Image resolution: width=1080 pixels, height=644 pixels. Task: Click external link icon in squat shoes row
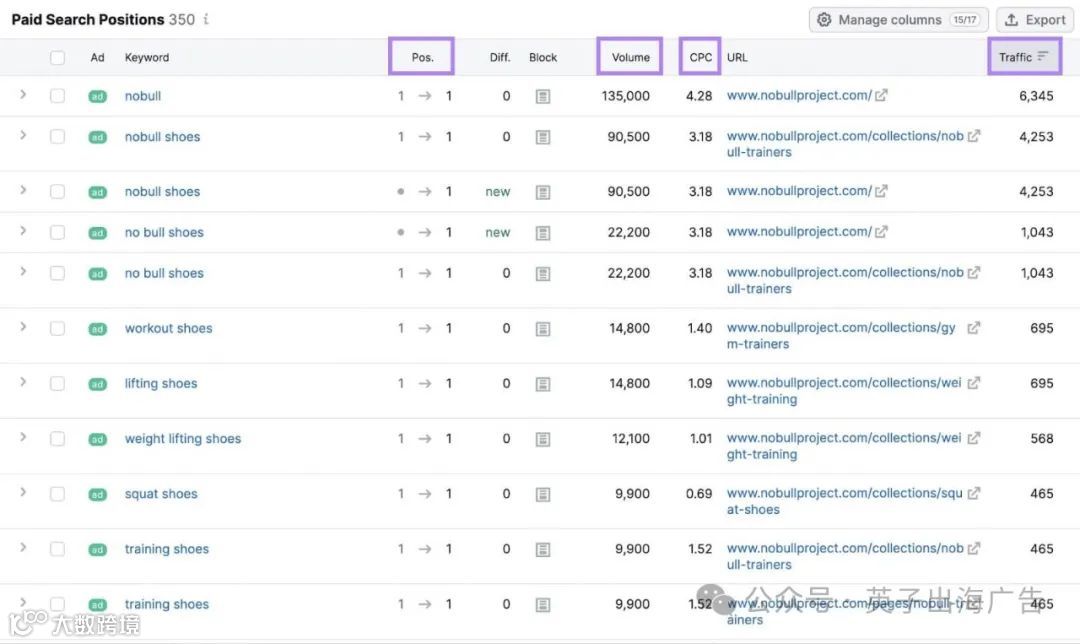(973, 493)
